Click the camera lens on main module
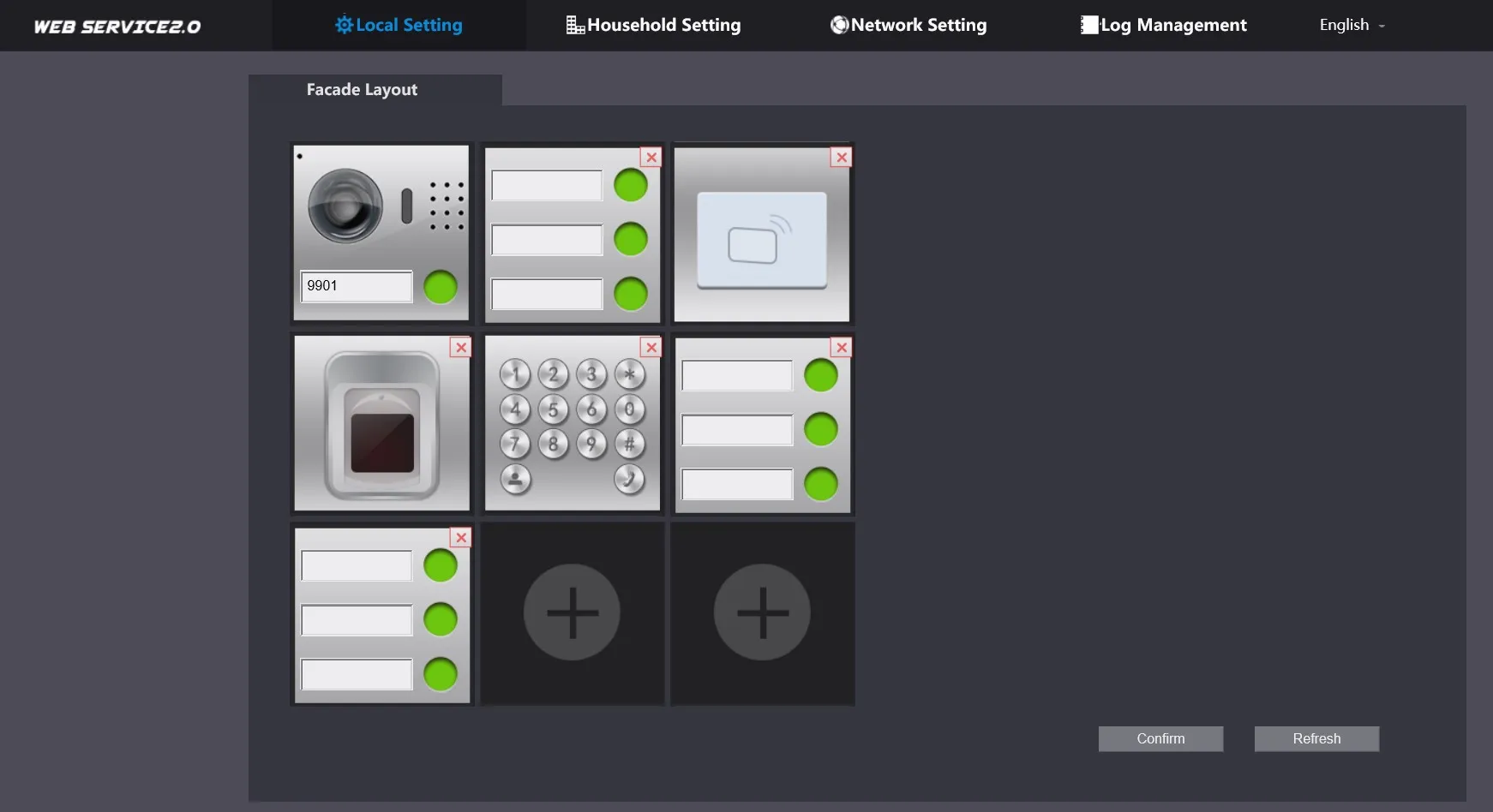 345,205
